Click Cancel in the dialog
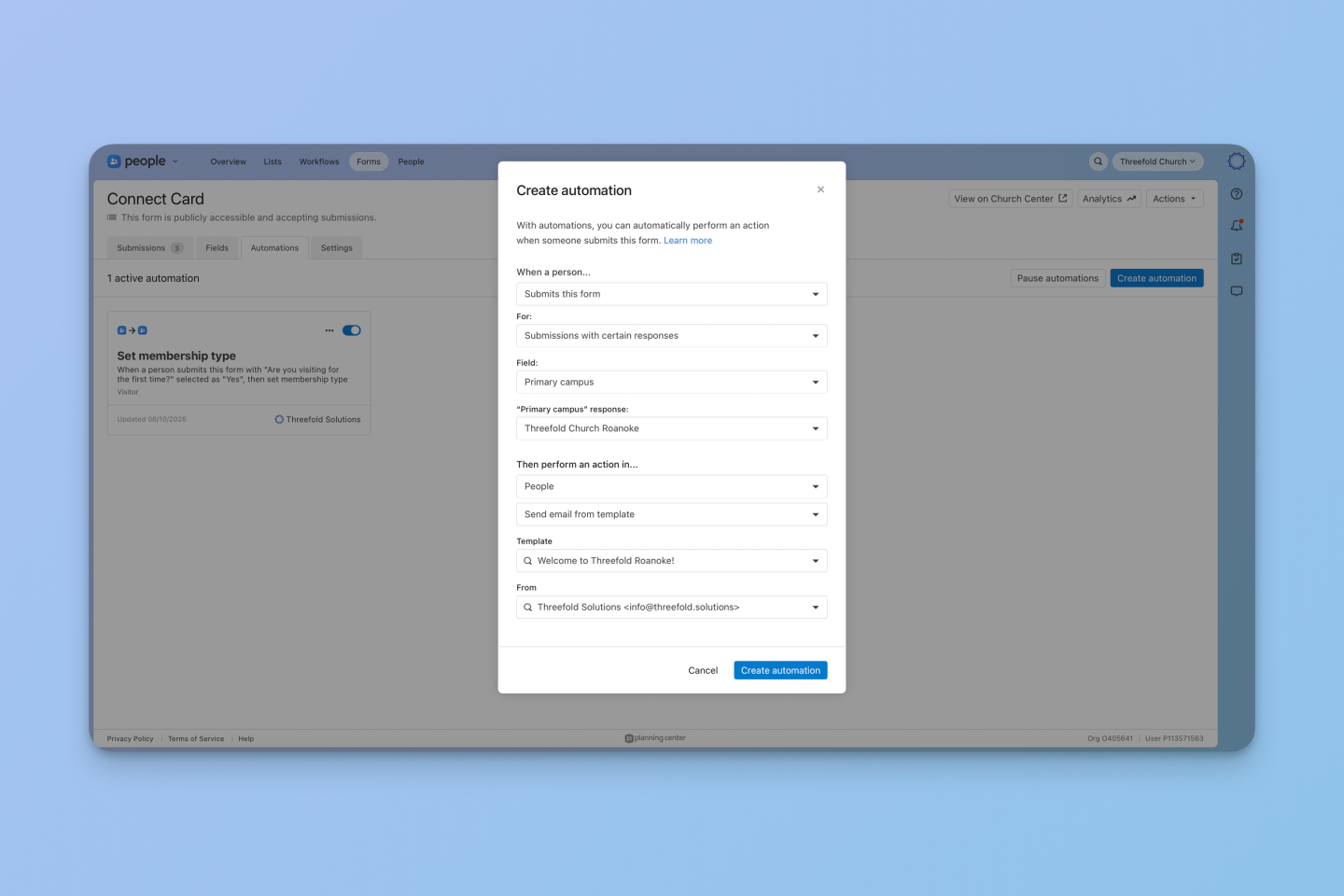Viewport: 1344px width, 896px height. click(x=703, y=670)
